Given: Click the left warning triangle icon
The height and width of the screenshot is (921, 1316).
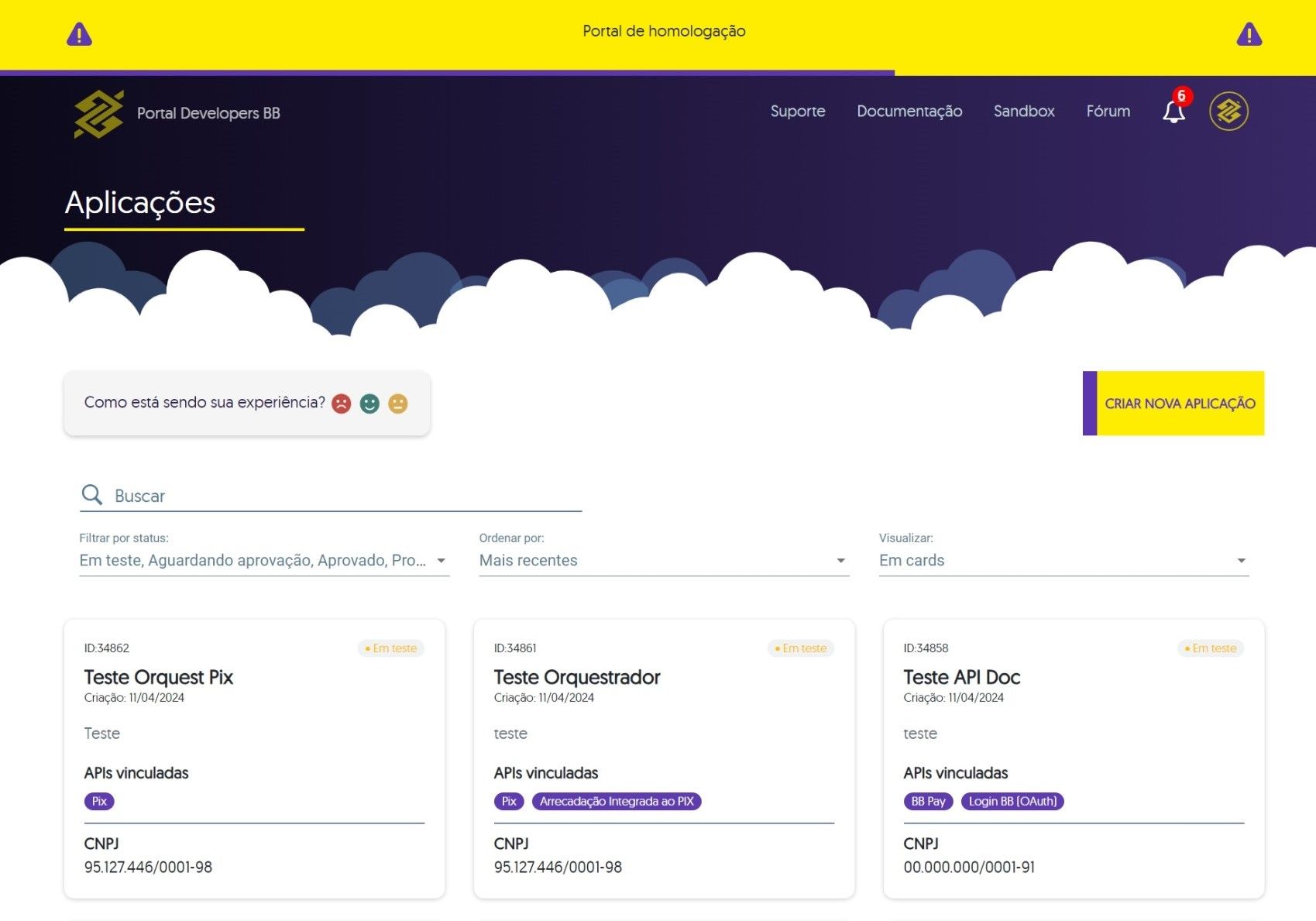Looking at the screenshot, I should 79,34.
